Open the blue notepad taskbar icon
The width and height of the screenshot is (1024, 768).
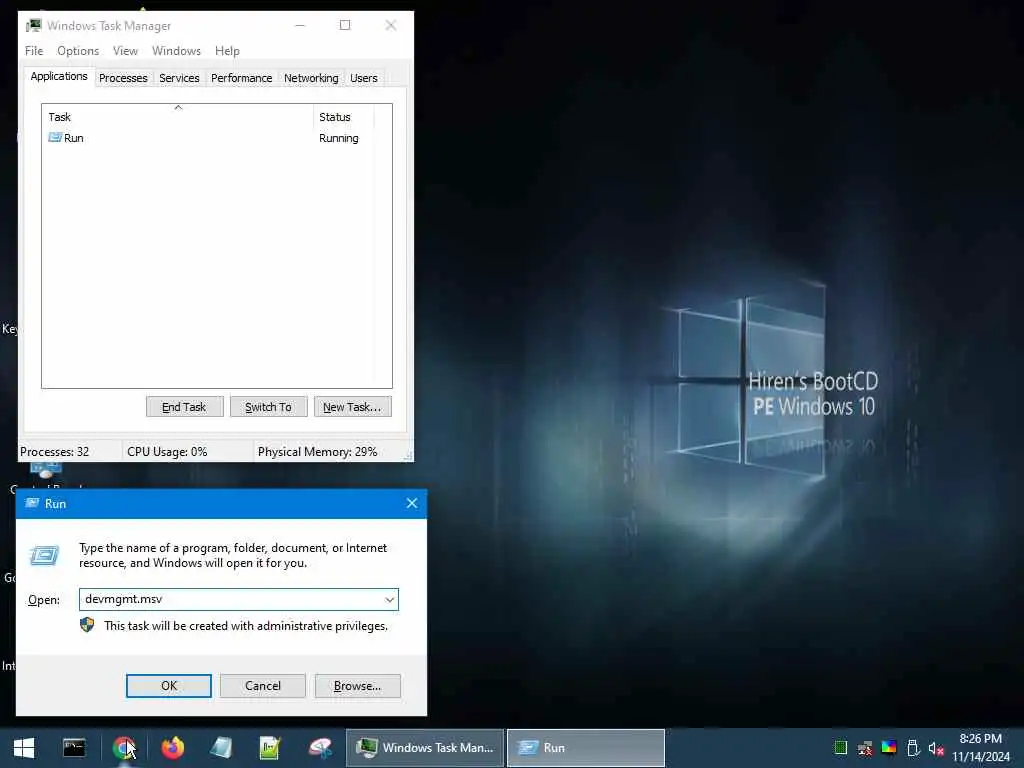(x=221, y=748)
